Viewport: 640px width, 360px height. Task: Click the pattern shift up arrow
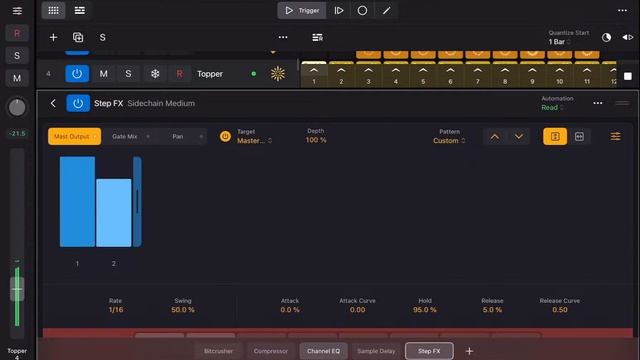click(495, 136)
